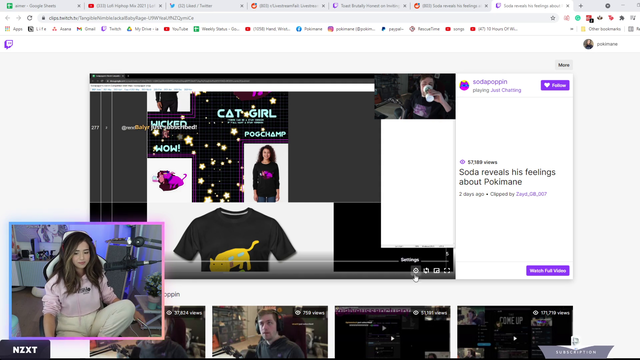The width and height of the screenshot is (640, 360).
Task: Open the paypal bookmark
Action: click(x=392, y=29)
